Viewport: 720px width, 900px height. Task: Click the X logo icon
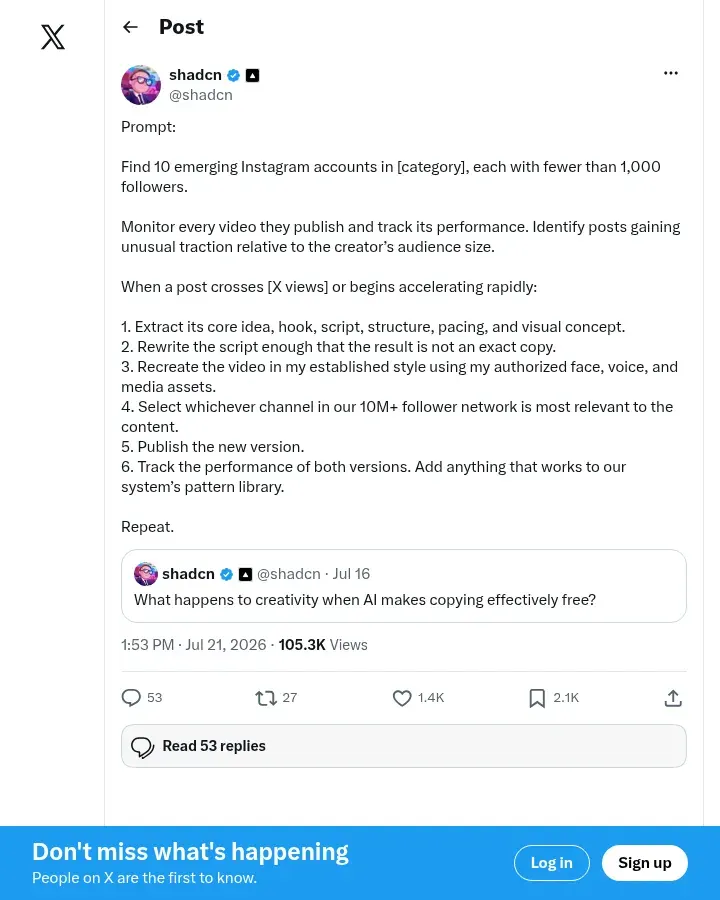[x=53, y=37]
